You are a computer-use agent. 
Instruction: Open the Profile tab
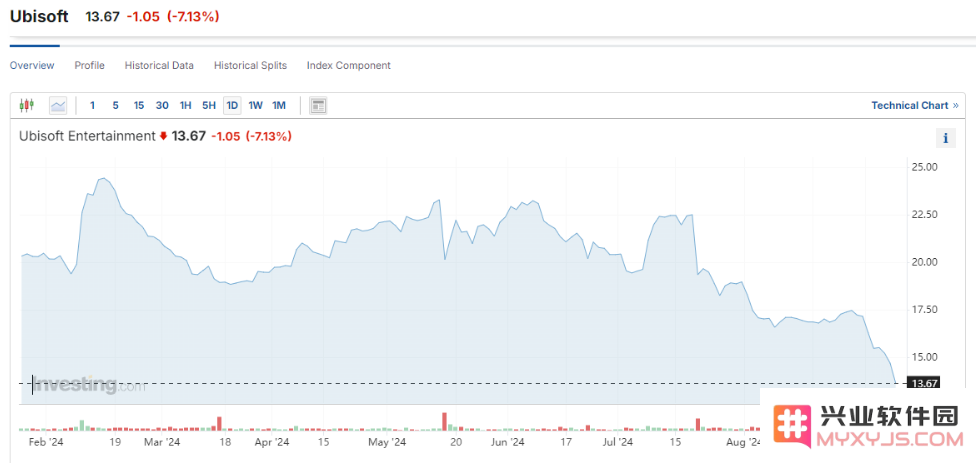90,65
